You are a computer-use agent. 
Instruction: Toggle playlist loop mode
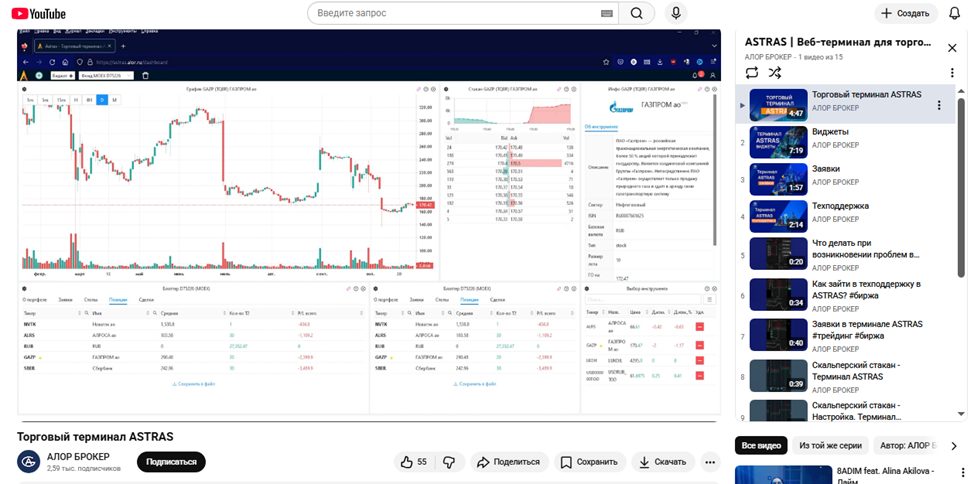click(x=751, y=72)
